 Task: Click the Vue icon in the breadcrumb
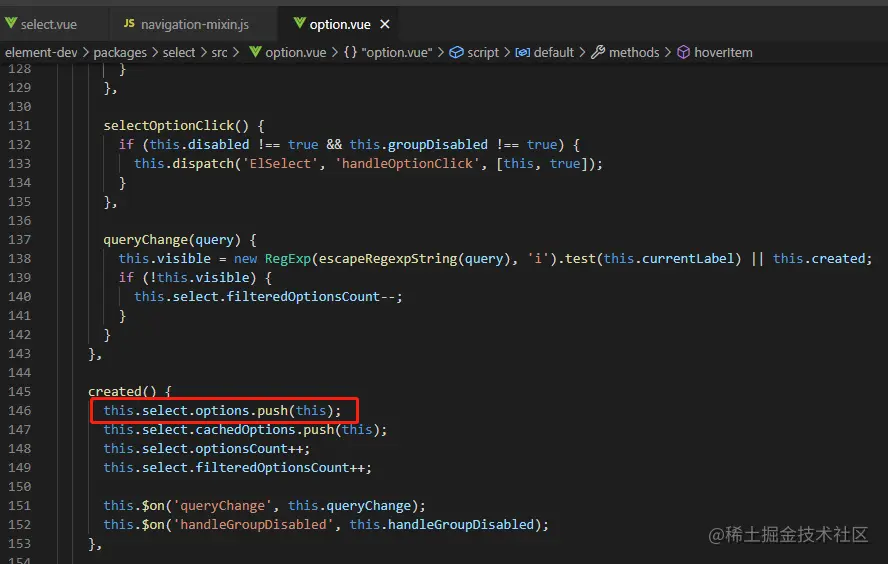(255, 52)
